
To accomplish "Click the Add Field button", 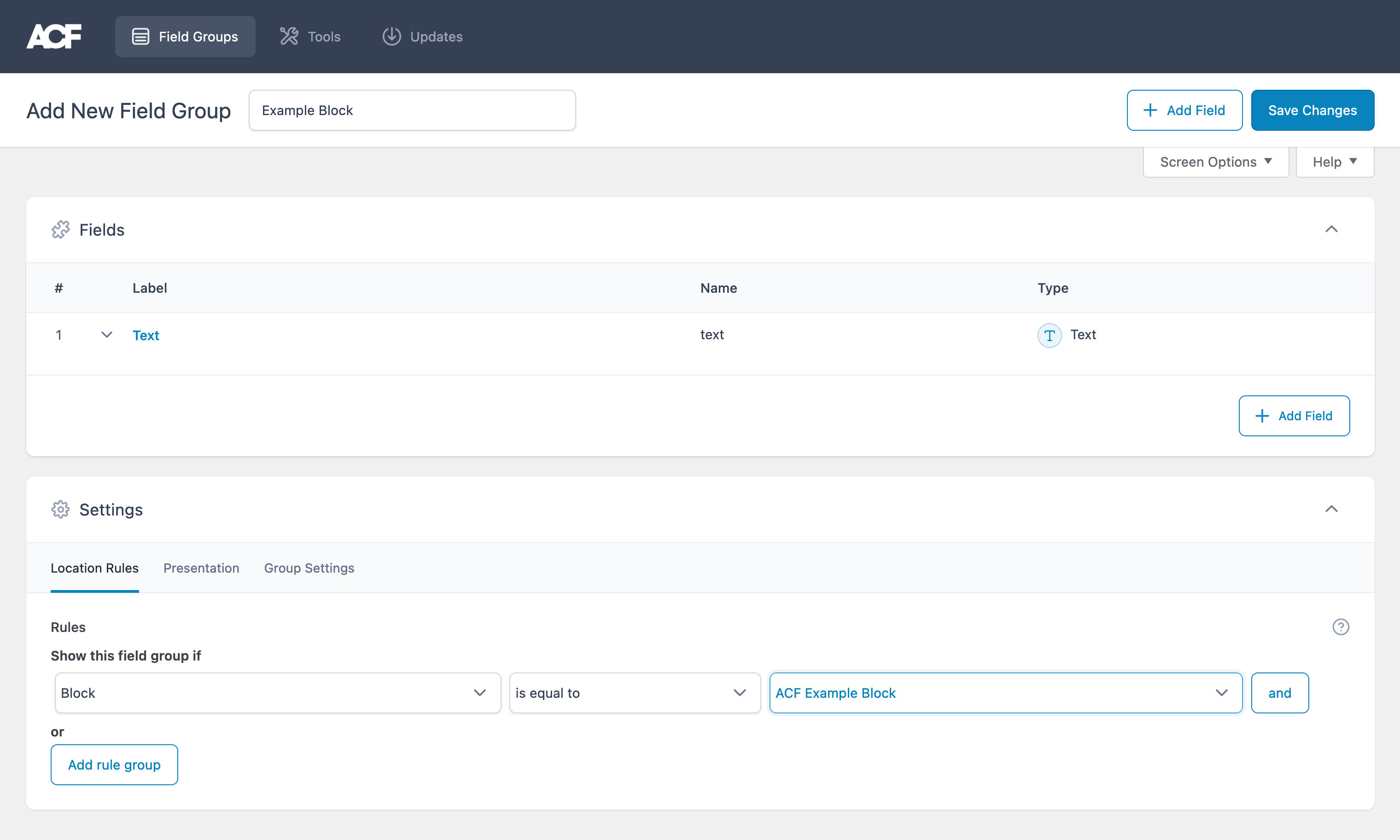I will pos(1185,110).
